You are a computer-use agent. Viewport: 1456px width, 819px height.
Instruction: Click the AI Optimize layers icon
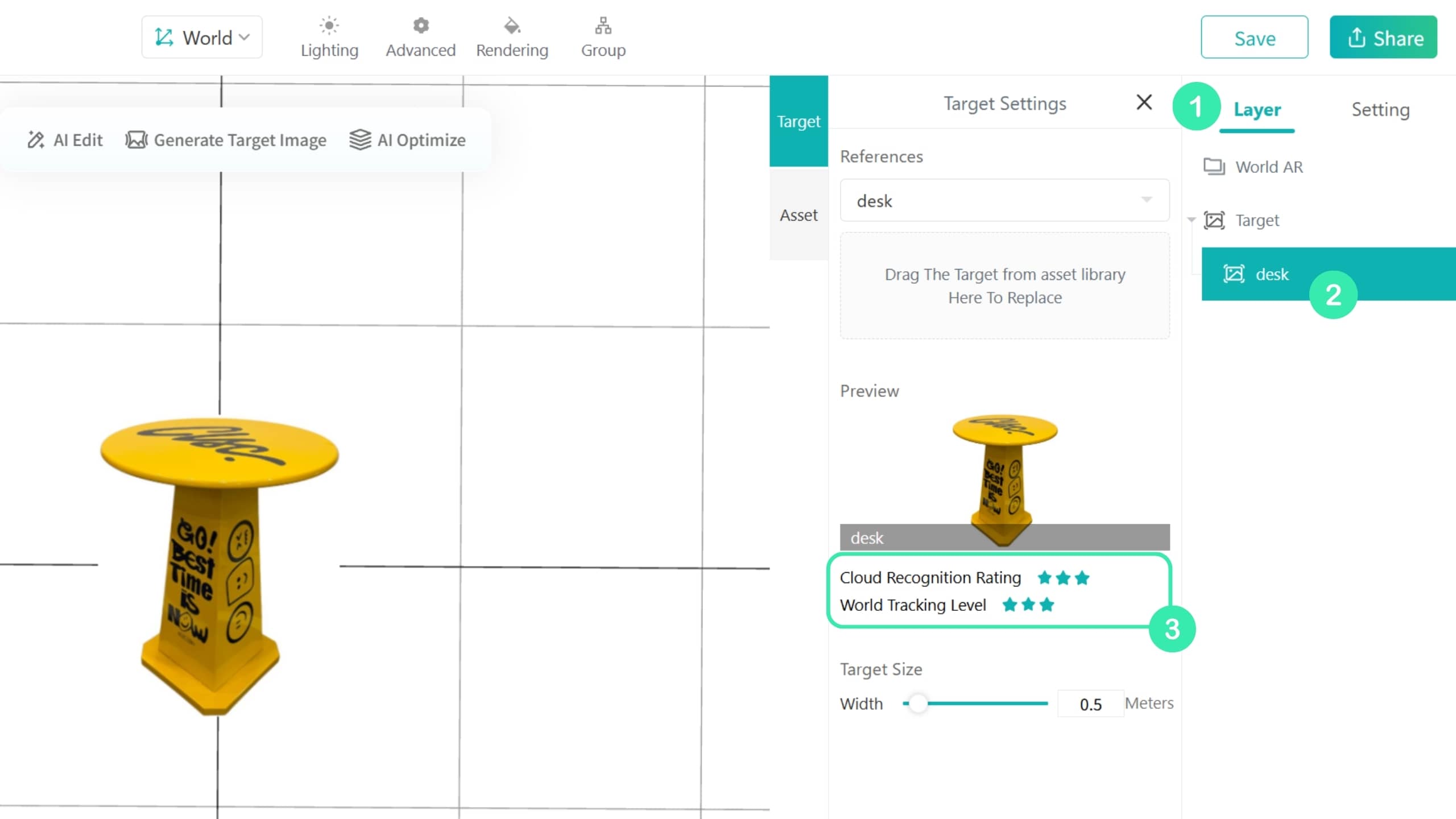tap(359, 140)
